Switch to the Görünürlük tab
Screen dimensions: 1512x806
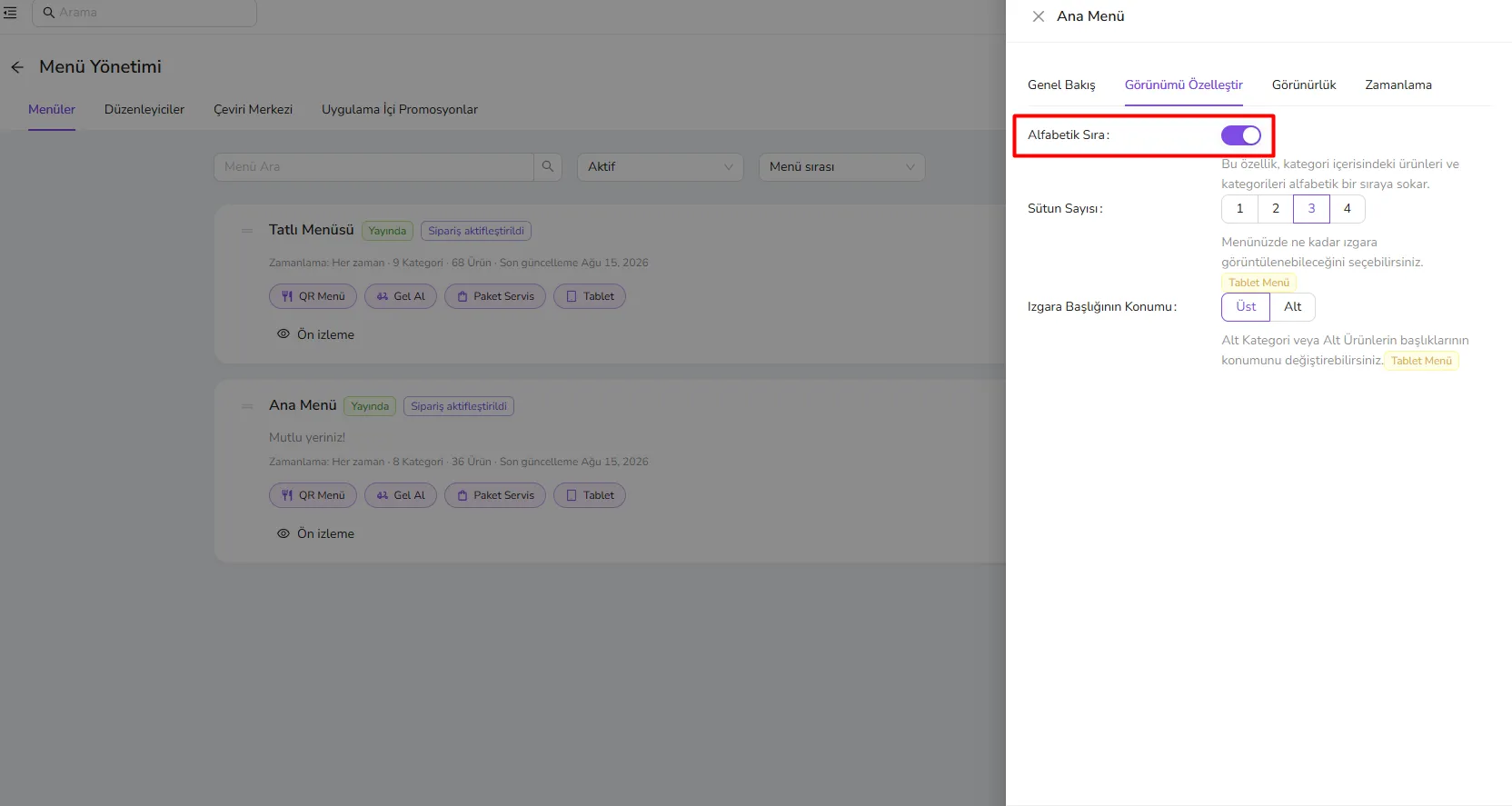(1304, 85)
